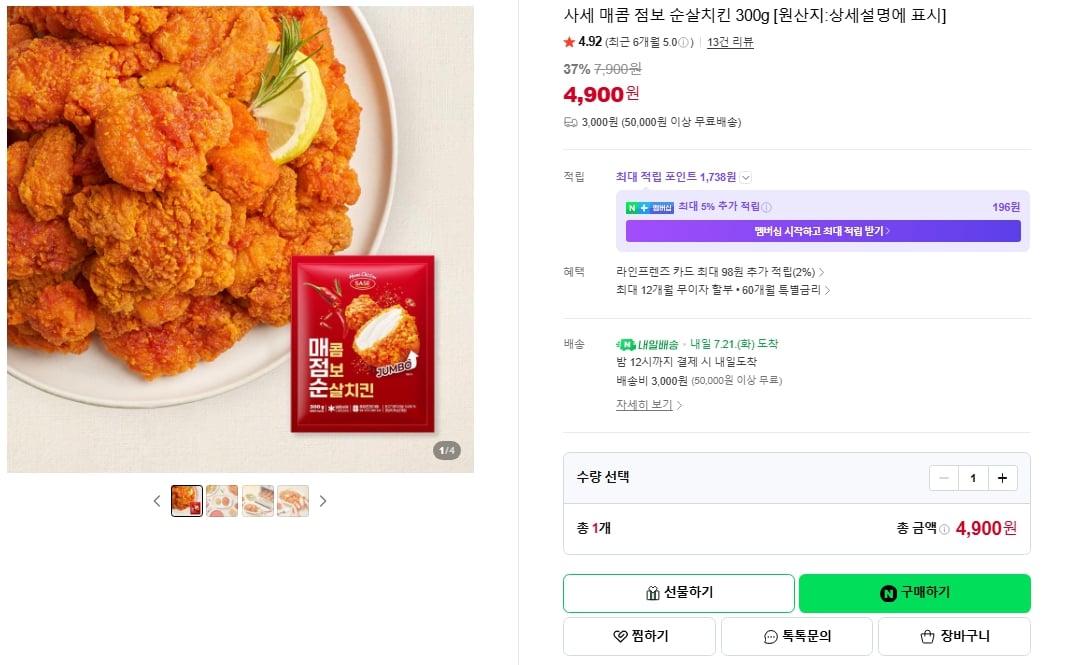
Task: Click the quantity input field showing 1
Action: (x=973, y=478)
